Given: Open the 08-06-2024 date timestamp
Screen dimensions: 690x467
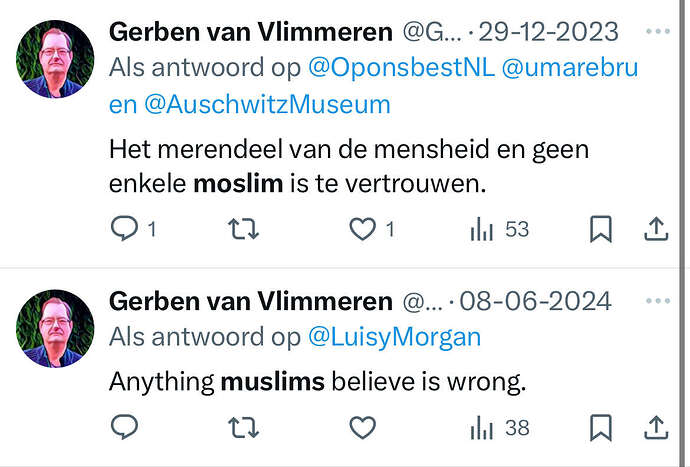Looking at the screenshot, I should (x=536, y=302).
